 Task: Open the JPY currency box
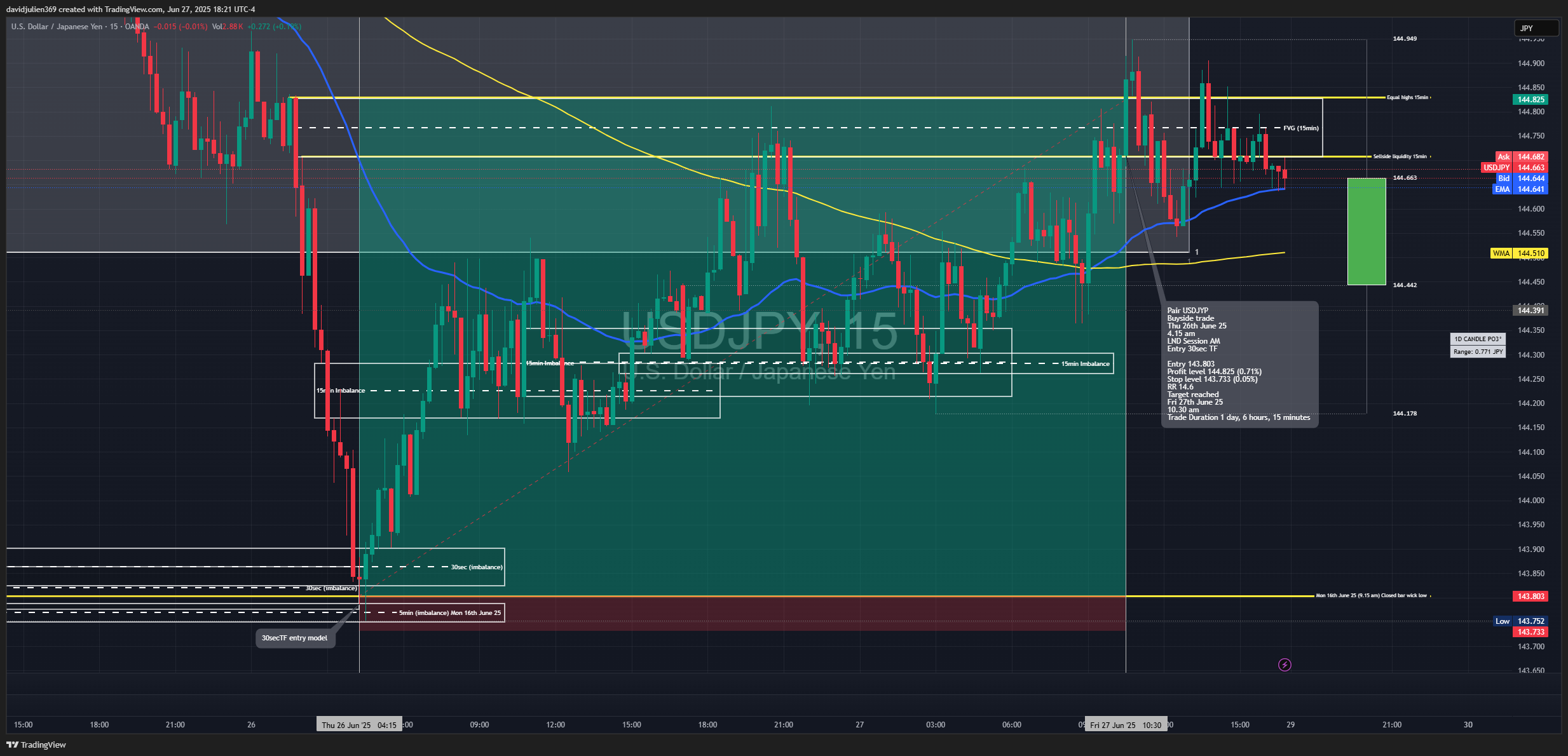click(x=1536, y=28)
